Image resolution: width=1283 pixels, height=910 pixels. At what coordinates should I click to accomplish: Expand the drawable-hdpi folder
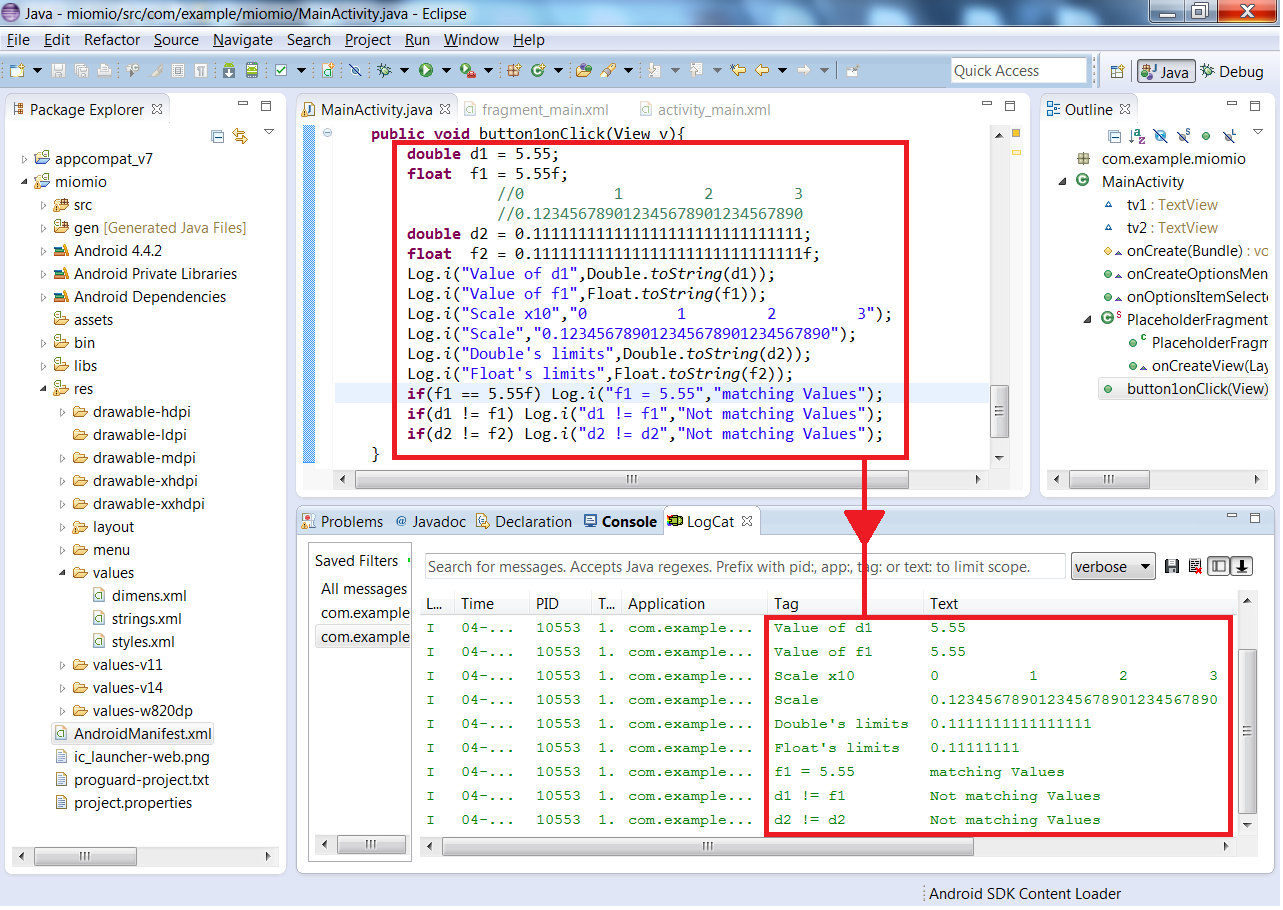point(62,412)
